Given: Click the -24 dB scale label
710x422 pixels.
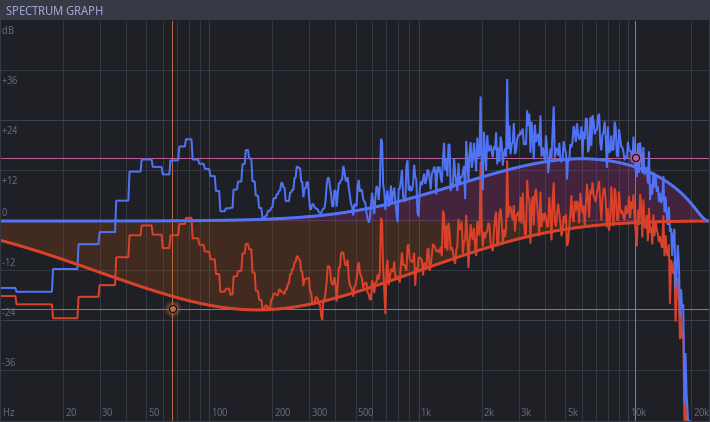Looking at the screenshot, I should (x=9, y=312).
